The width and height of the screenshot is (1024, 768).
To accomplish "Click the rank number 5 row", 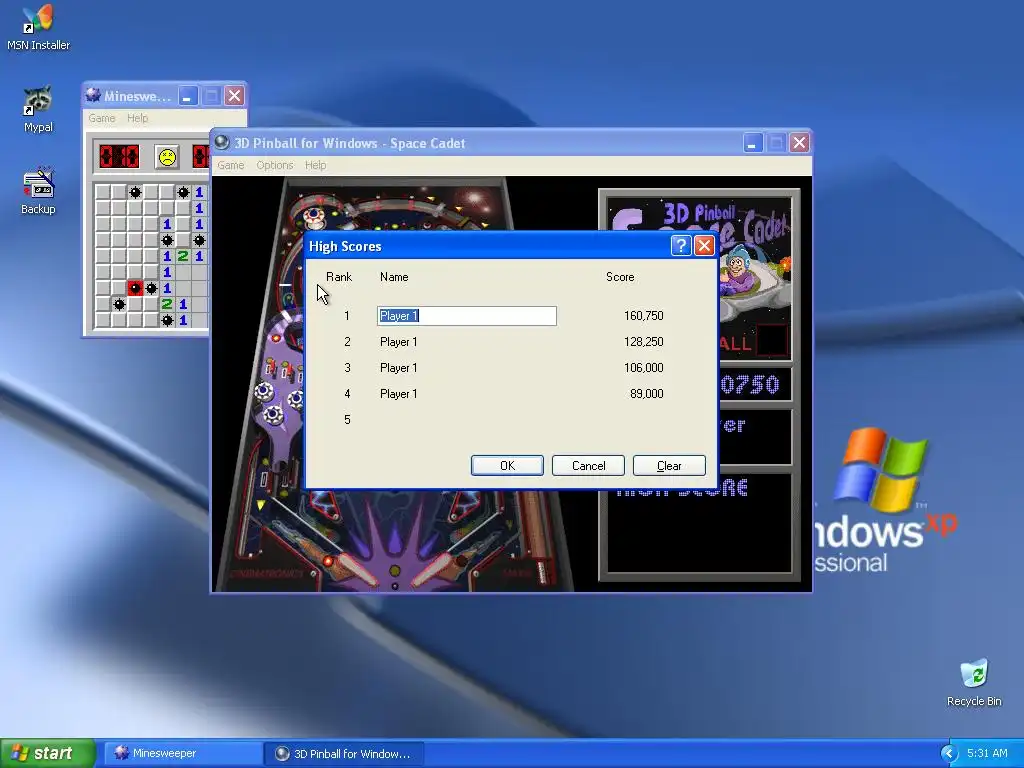I will coord(347,420).
